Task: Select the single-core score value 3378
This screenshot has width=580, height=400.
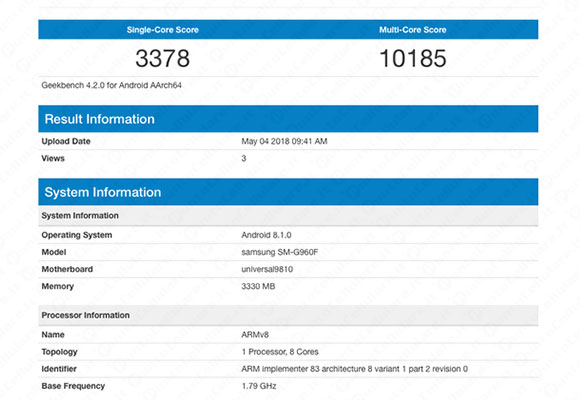Action: pyautogui.click(x=163, y=58)
